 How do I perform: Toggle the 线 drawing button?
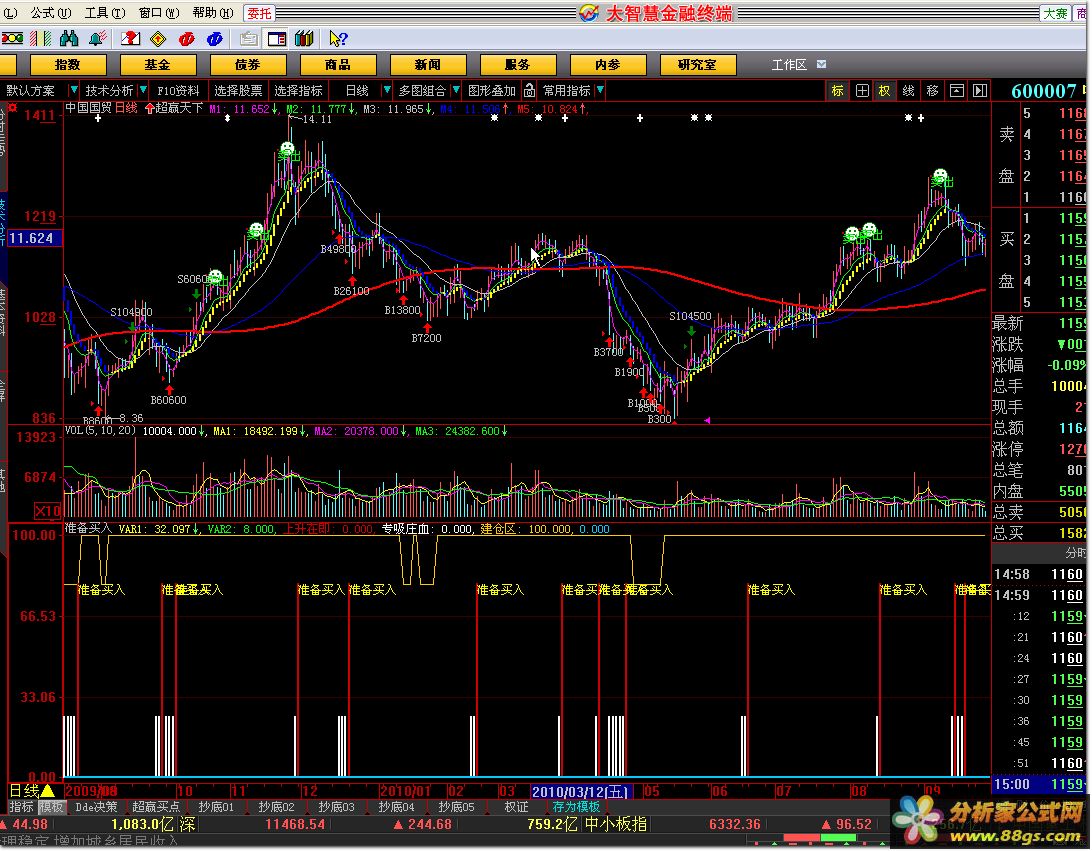click(908, 91)
